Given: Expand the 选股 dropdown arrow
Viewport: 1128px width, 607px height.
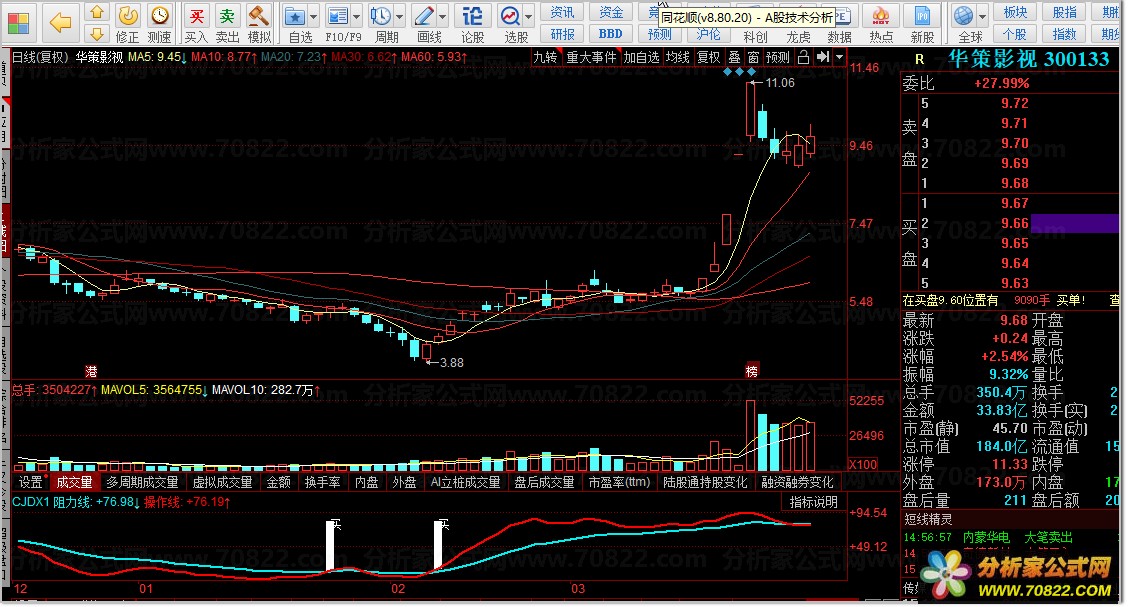Looking at the screenshot, I should click(x=529, y=16).
